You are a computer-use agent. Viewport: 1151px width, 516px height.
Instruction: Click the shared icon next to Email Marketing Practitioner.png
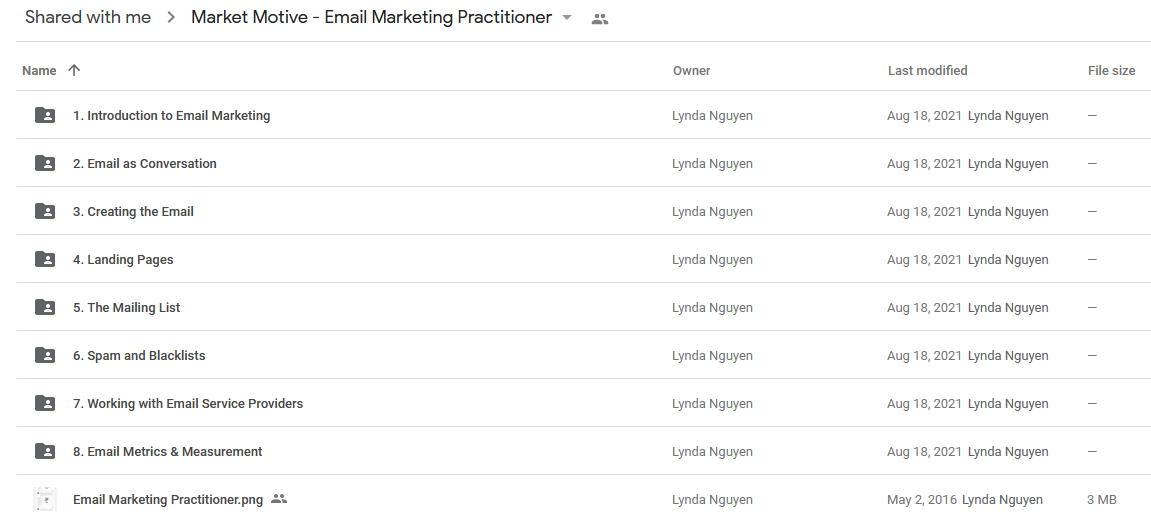coord(278,499)
